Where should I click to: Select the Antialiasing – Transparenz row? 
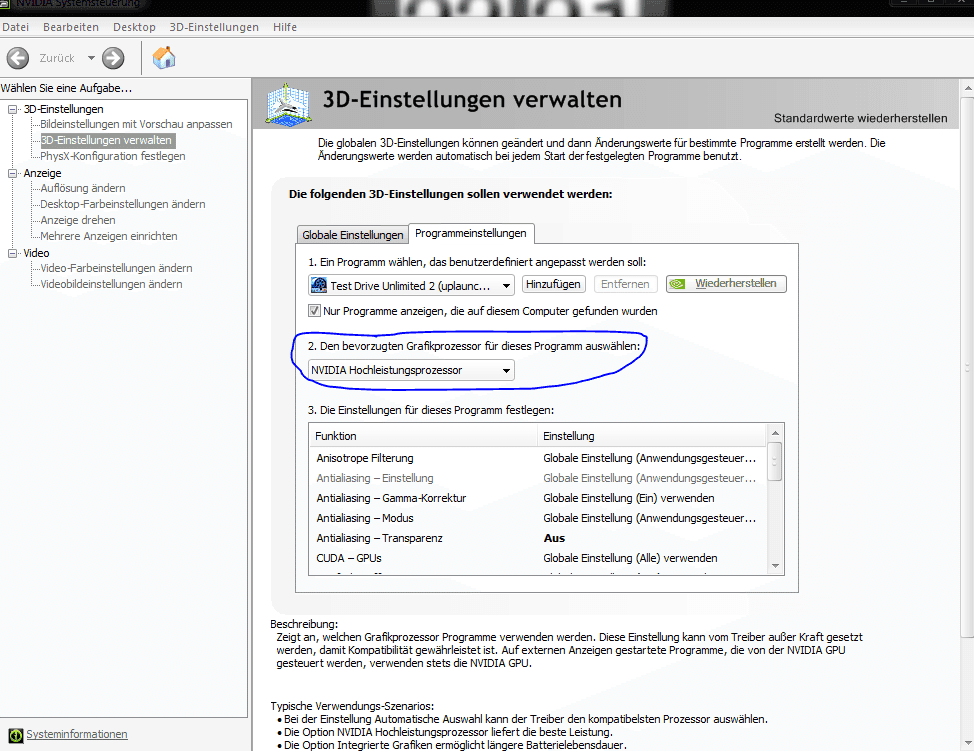pos(537,538)
